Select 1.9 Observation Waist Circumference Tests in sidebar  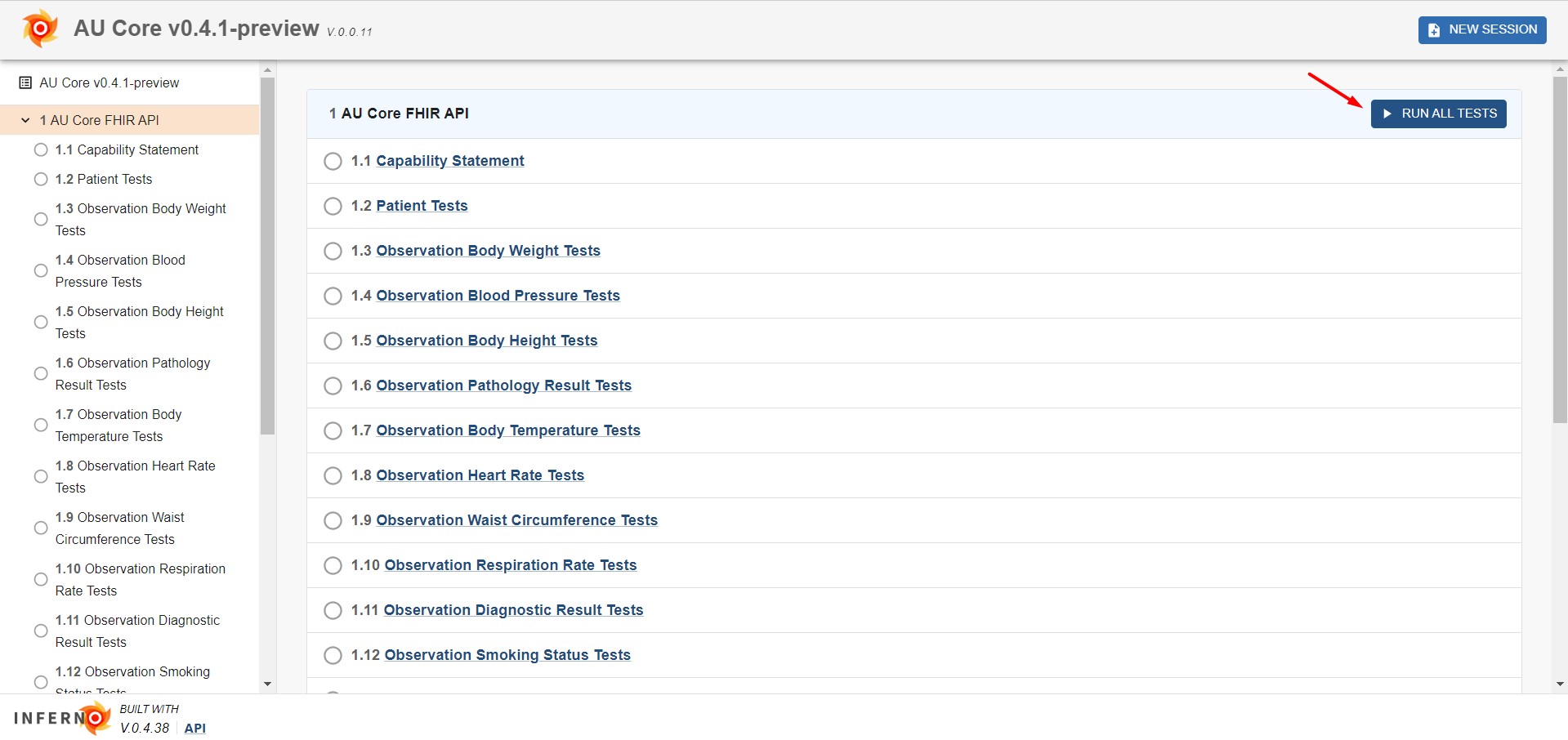tap(120, 528)
